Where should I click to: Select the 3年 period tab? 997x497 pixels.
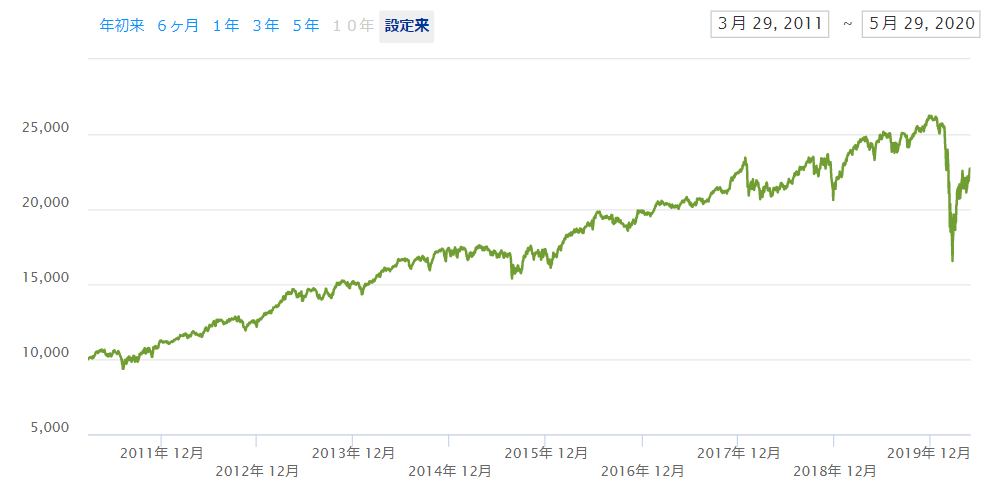click(x=266, y=26)
